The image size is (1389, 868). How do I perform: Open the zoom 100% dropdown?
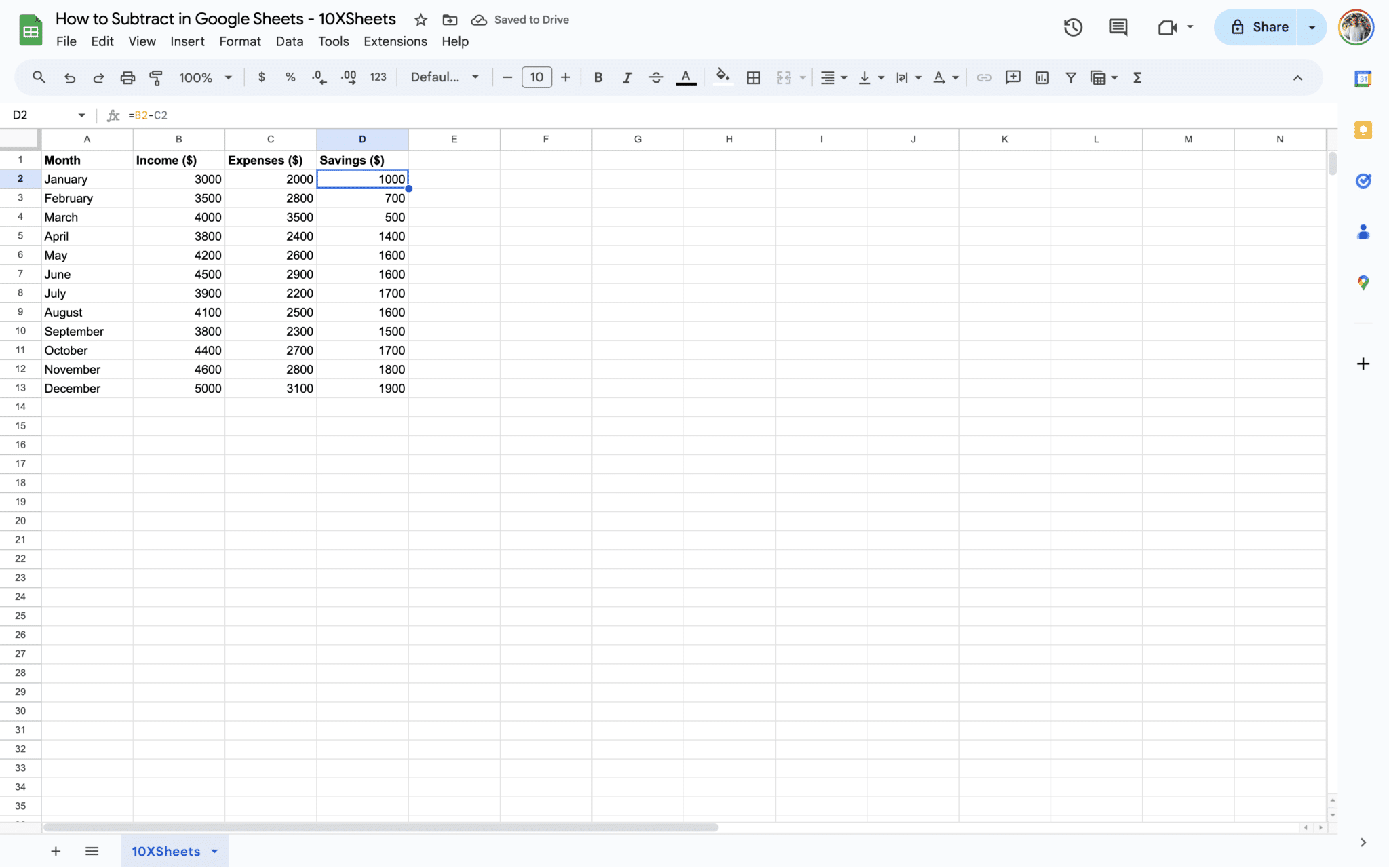click(205, 77)
